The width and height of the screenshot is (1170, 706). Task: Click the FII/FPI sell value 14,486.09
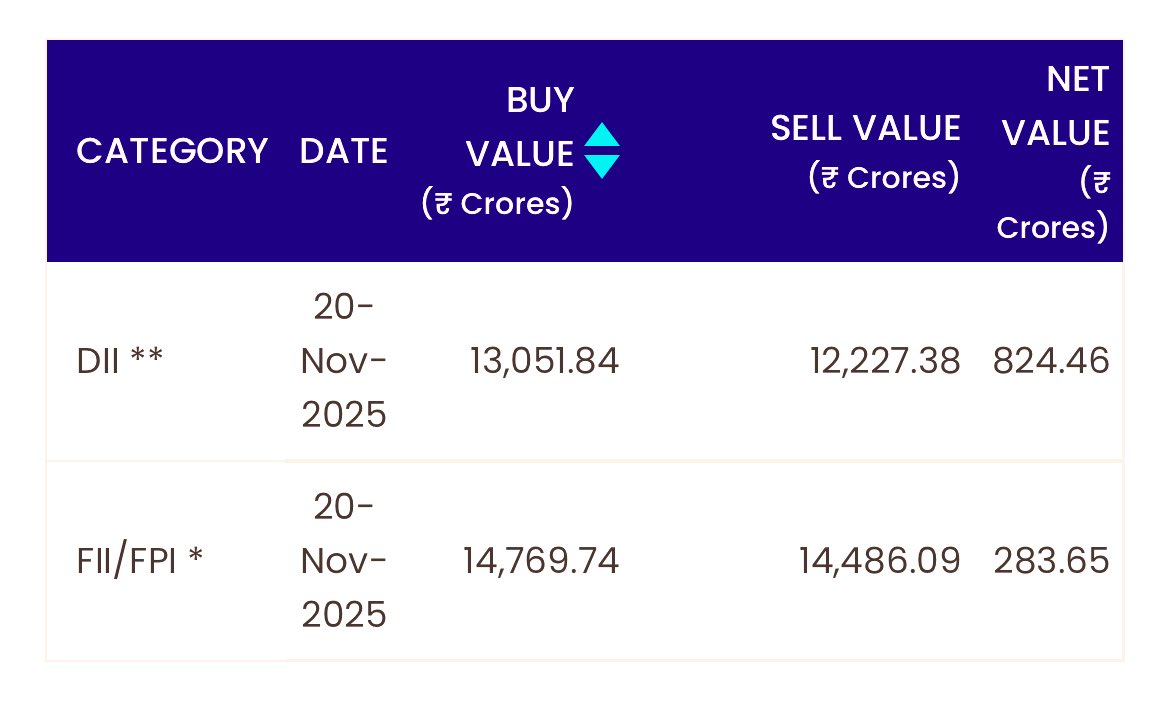[880, 561]
